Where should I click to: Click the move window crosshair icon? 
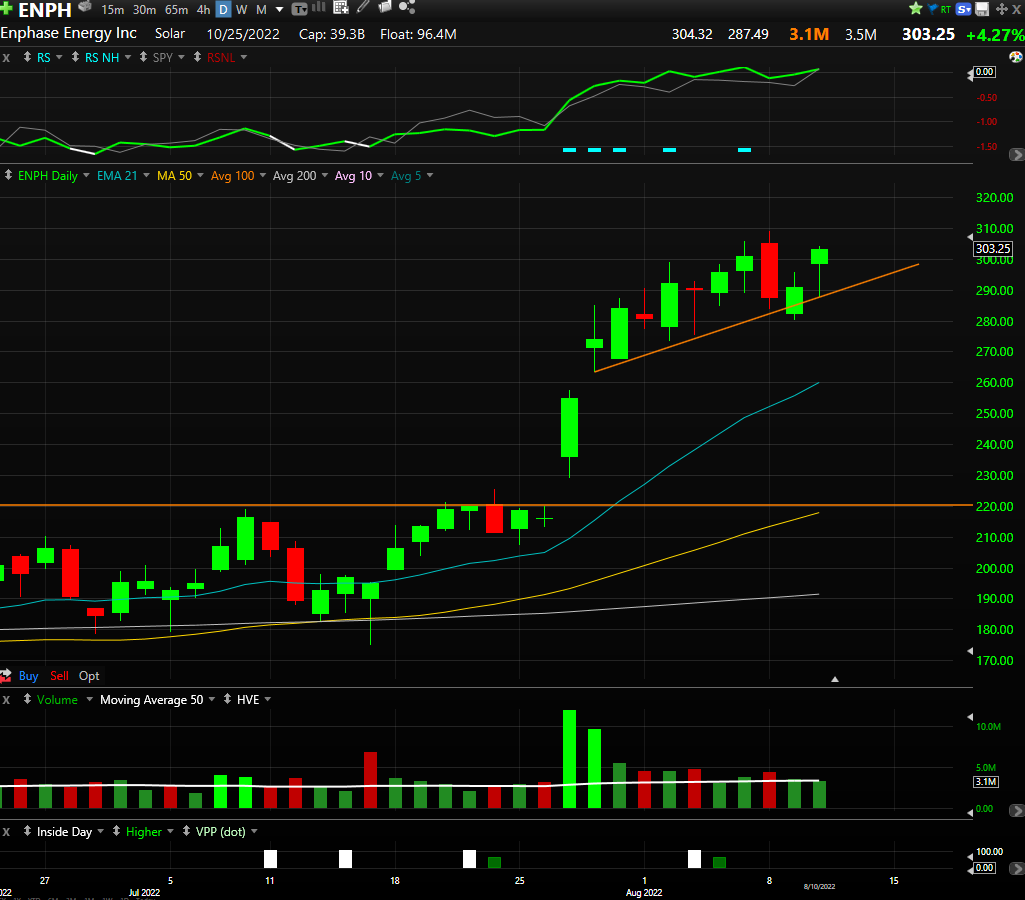point(1001,9)
